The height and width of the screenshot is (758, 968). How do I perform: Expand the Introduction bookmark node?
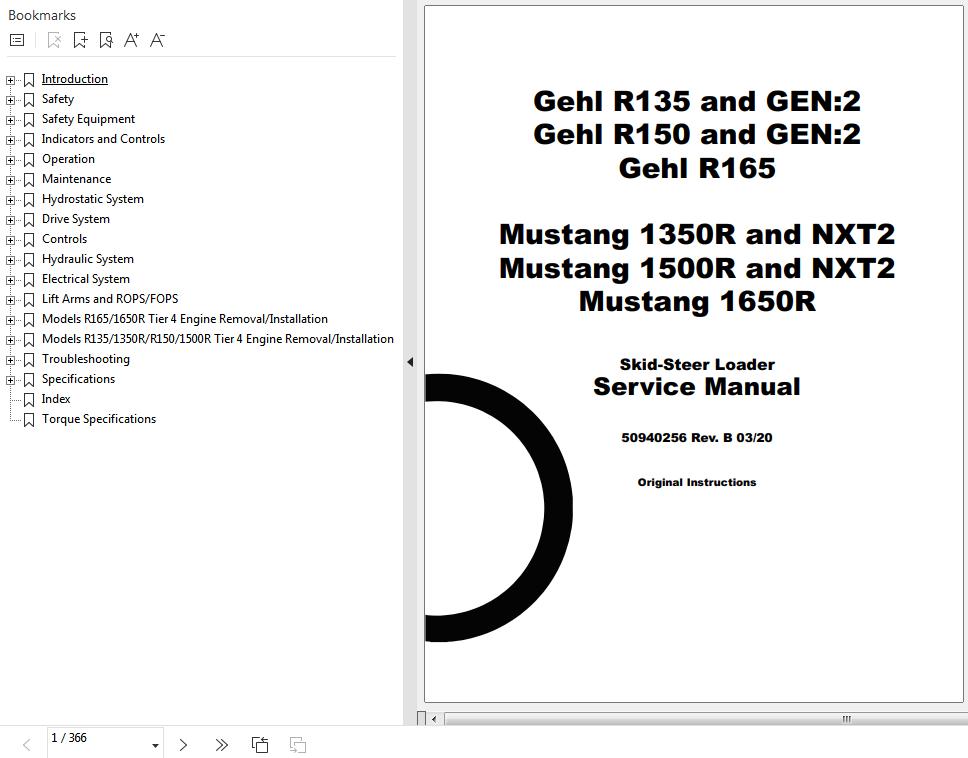click(x=10, y=80)
